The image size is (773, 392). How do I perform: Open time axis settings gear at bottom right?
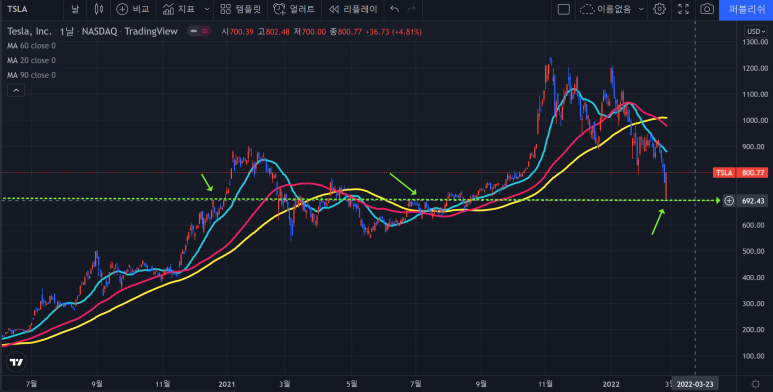coord(755,384)
